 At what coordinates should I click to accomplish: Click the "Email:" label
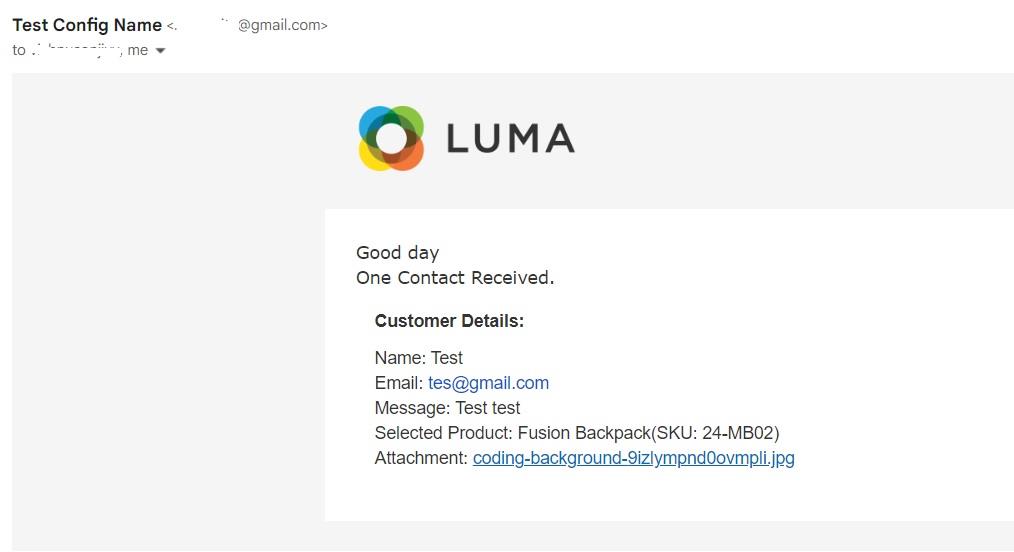coord(398,383)
